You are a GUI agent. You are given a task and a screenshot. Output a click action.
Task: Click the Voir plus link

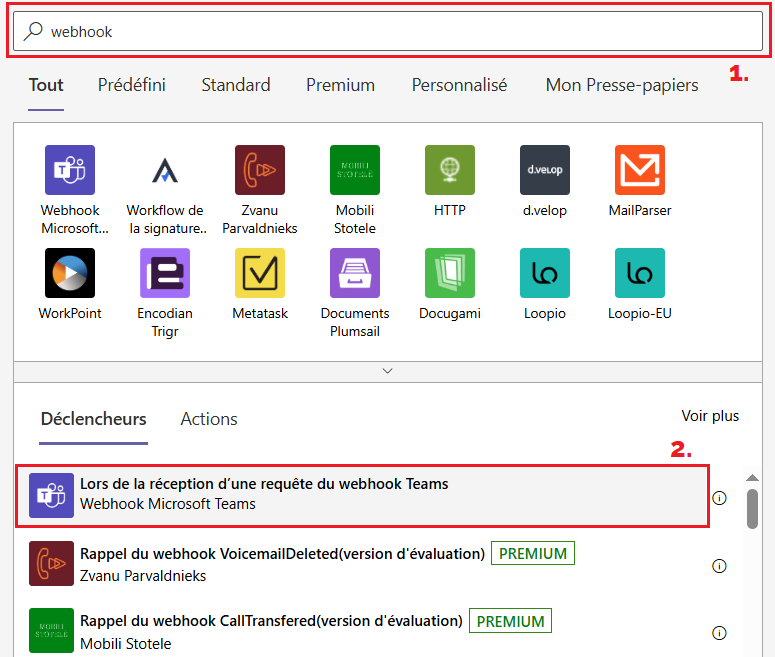coord(710,416)
